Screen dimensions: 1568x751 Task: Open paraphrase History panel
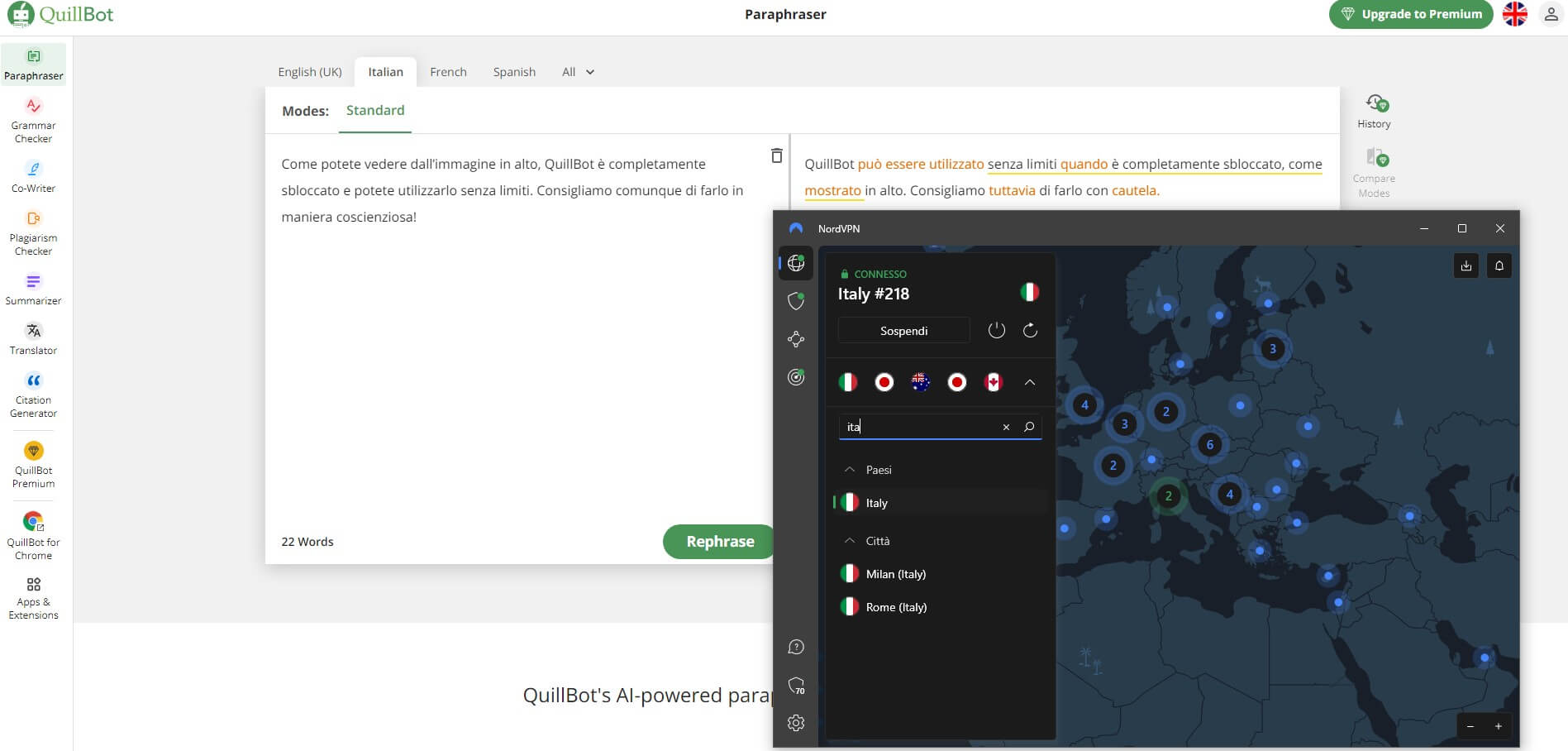(1374, 112)
